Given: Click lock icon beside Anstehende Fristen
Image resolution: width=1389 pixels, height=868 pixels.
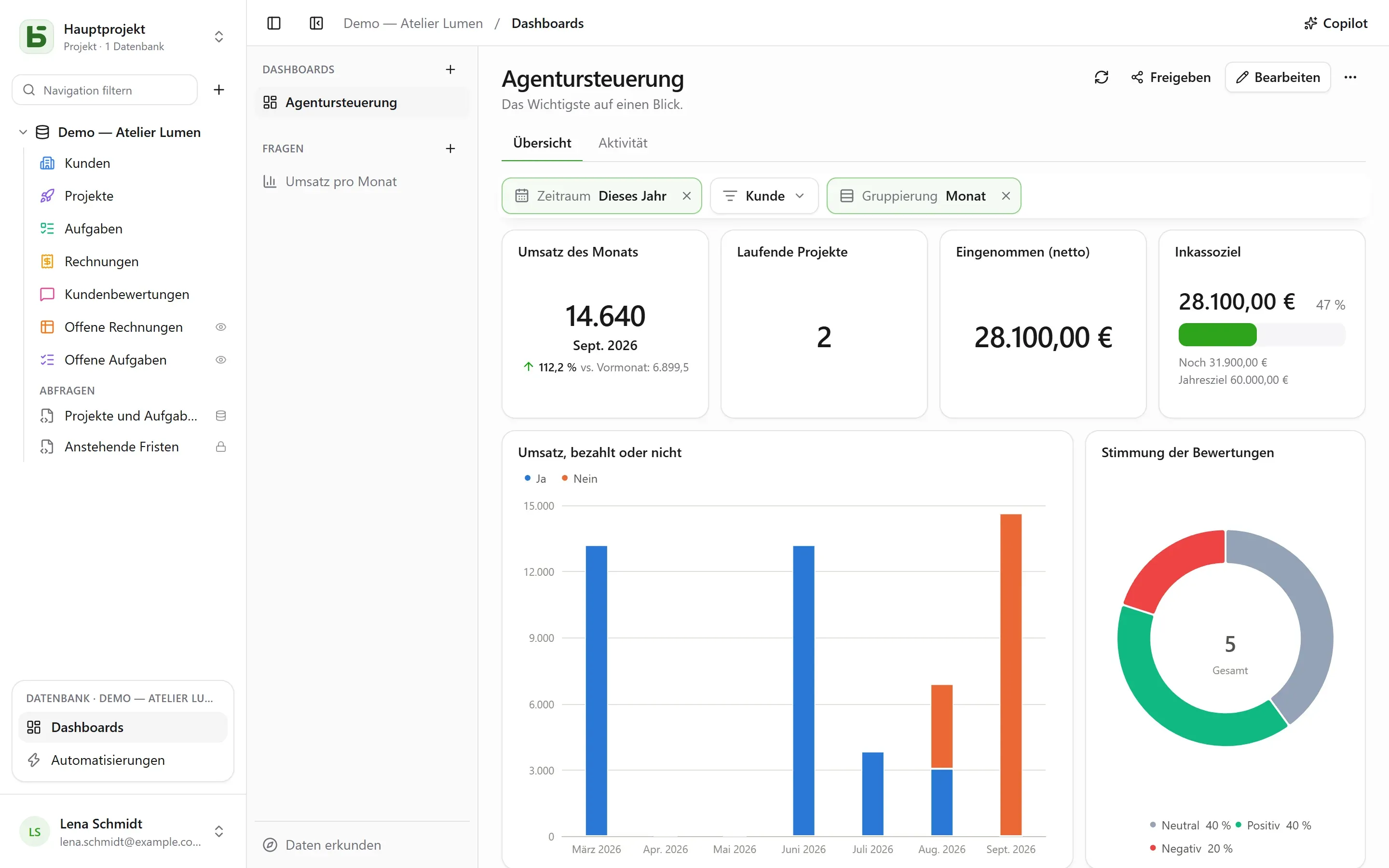Looking at the screenshot, I should point(220,447).
